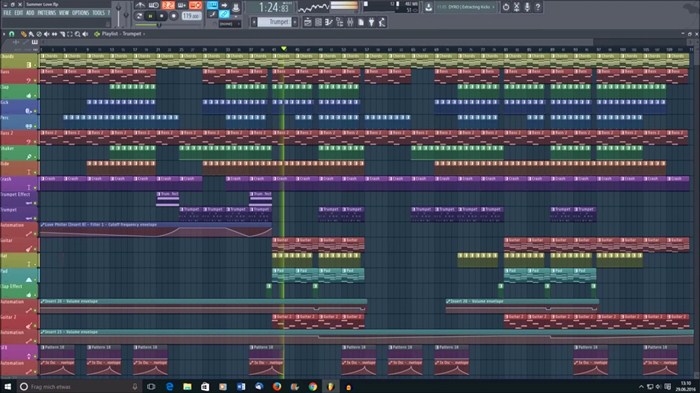Open the Channel rack icon

[318, 22]
